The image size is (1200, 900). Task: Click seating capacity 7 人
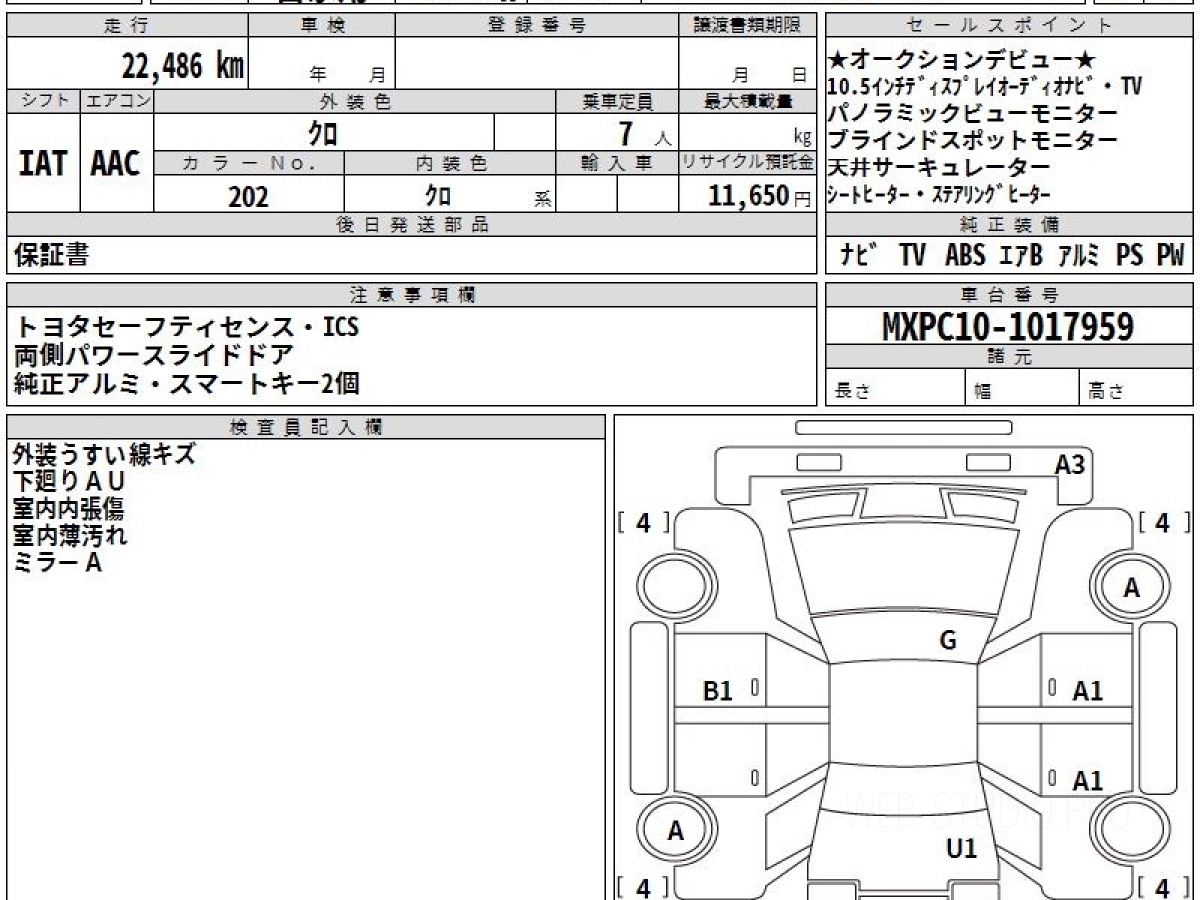[x=644, y=133]
